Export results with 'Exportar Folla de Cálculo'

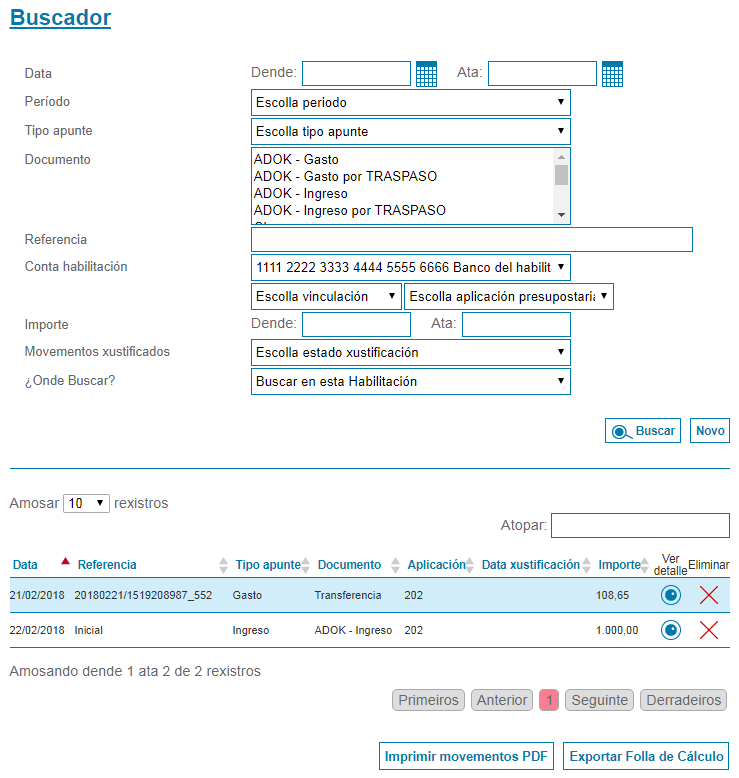pos(646,757)
